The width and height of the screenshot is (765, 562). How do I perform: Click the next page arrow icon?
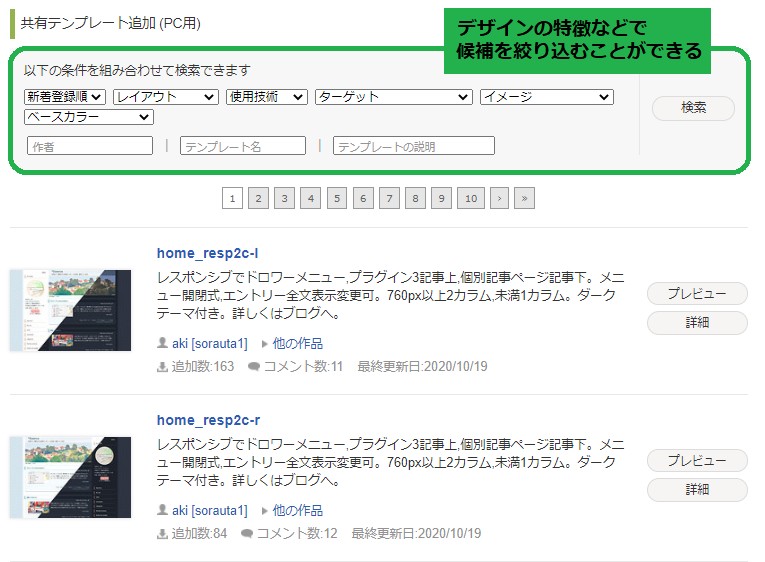(499, 198)
